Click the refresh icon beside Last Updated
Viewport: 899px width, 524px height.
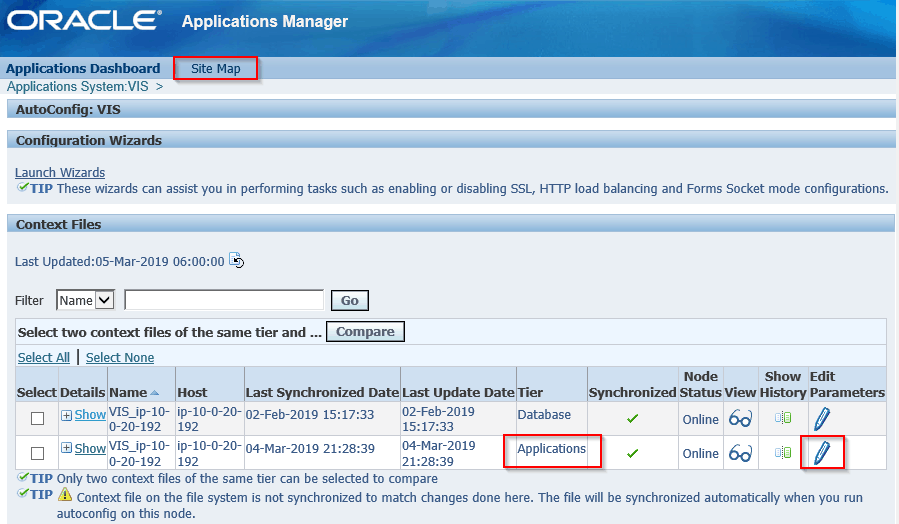tap(236, 260)
